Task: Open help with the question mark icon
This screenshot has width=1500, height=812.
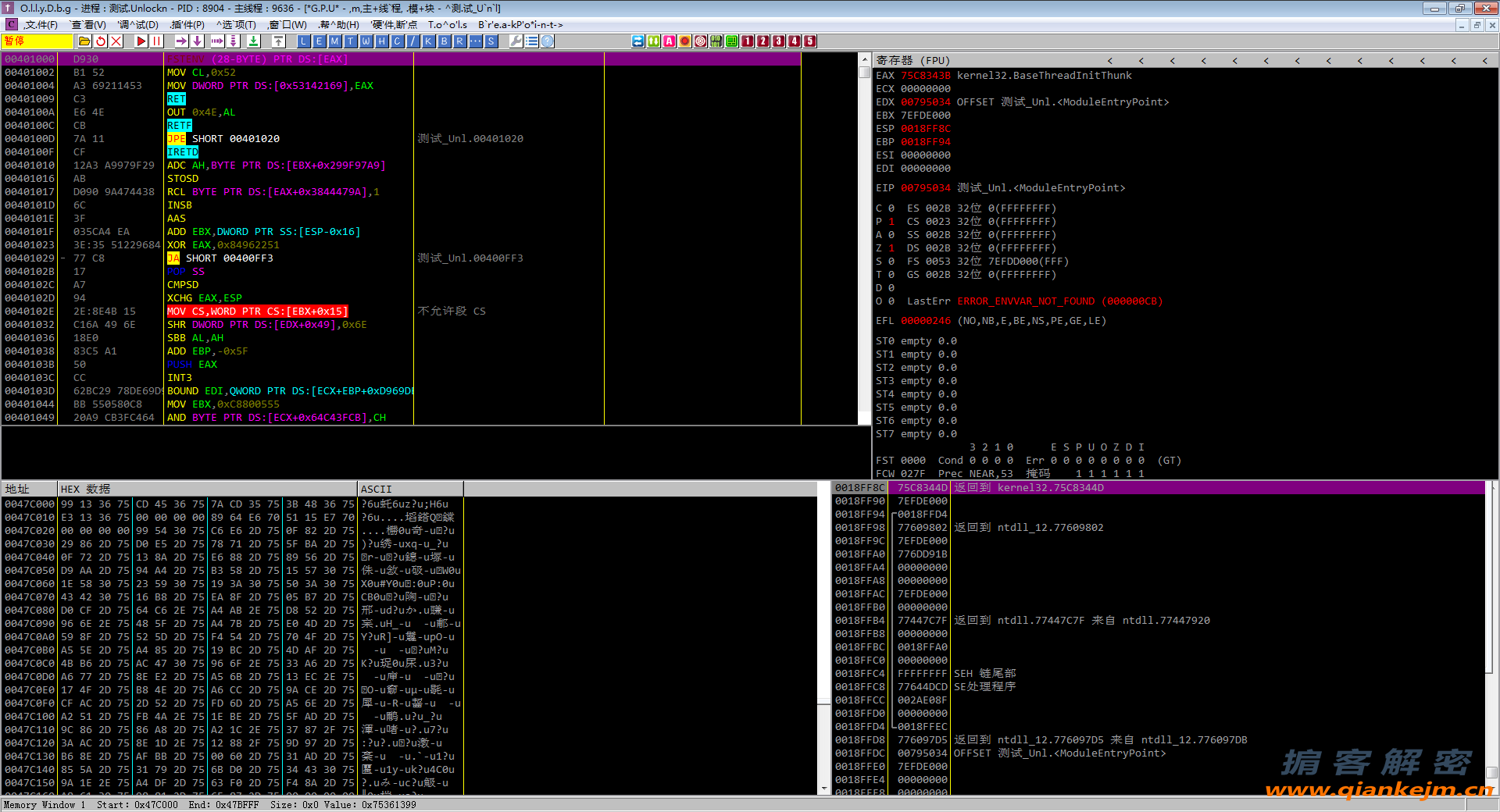Action: click(547, 41)
